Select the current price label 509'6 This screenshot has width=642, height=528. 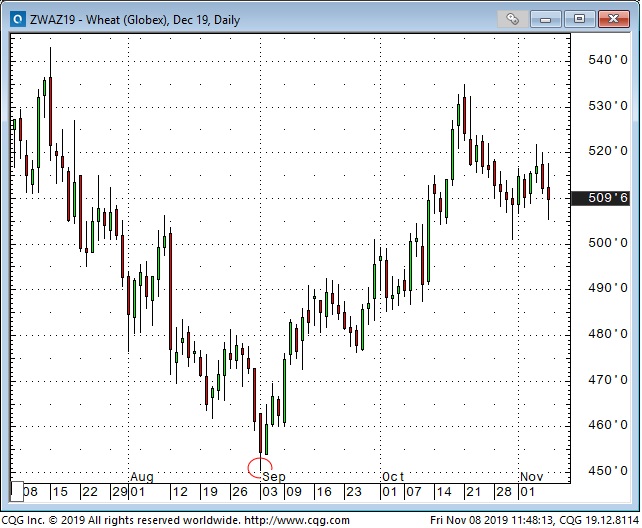pyautogui.click(x=601, y=198)
